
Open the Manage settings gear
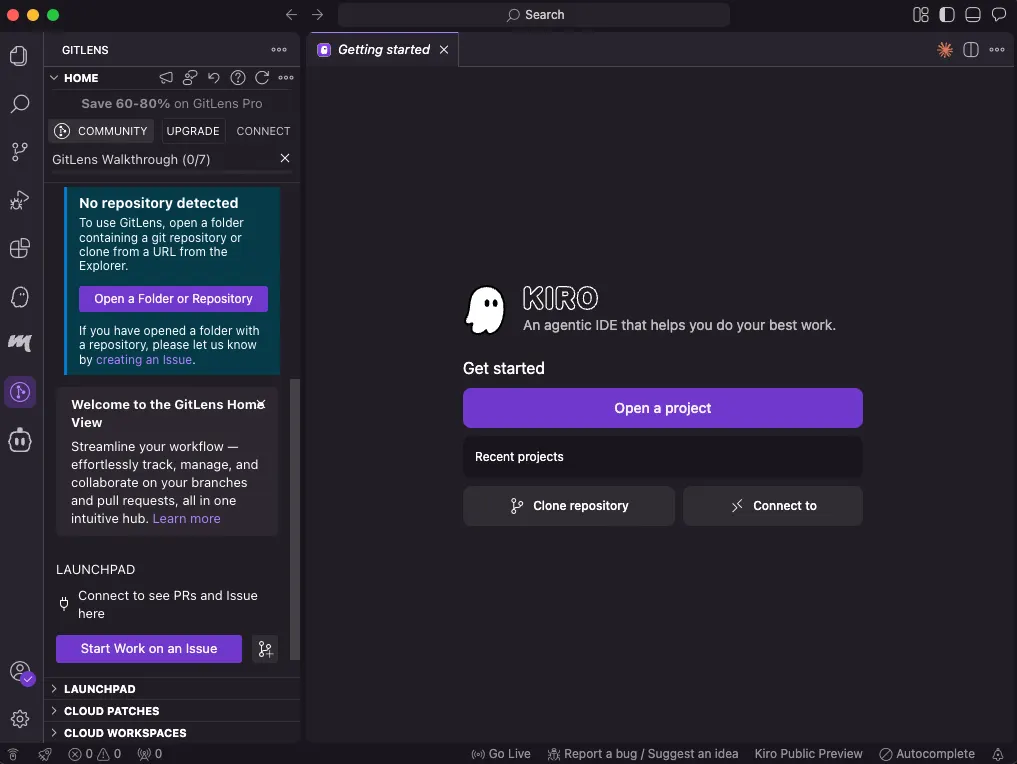pos(19,719)
